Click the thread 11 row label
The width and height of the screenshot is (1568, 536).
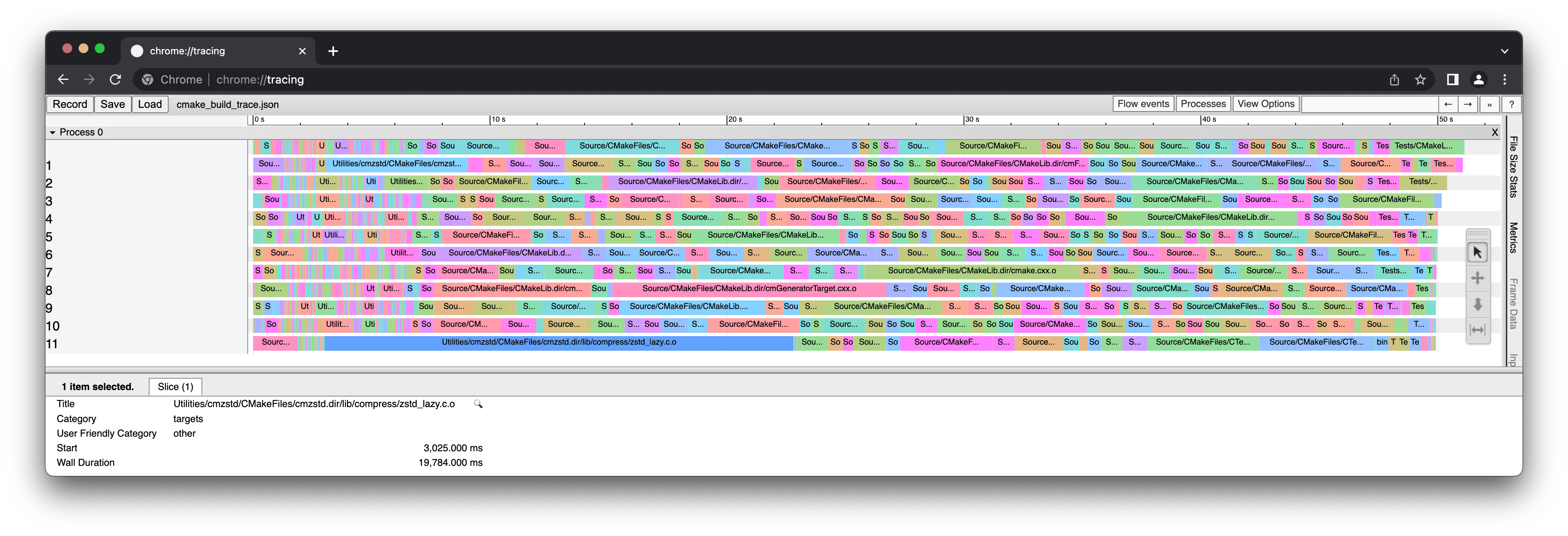[52, 344]
